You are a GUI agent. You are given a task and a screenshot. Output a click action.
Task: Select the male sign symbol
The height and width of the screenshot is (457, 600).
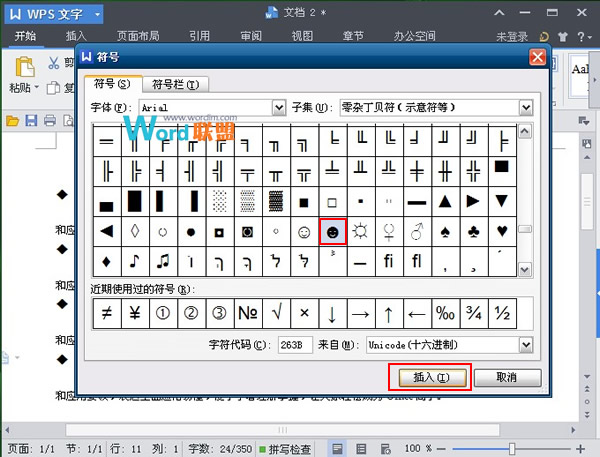[x=417, y=232]
